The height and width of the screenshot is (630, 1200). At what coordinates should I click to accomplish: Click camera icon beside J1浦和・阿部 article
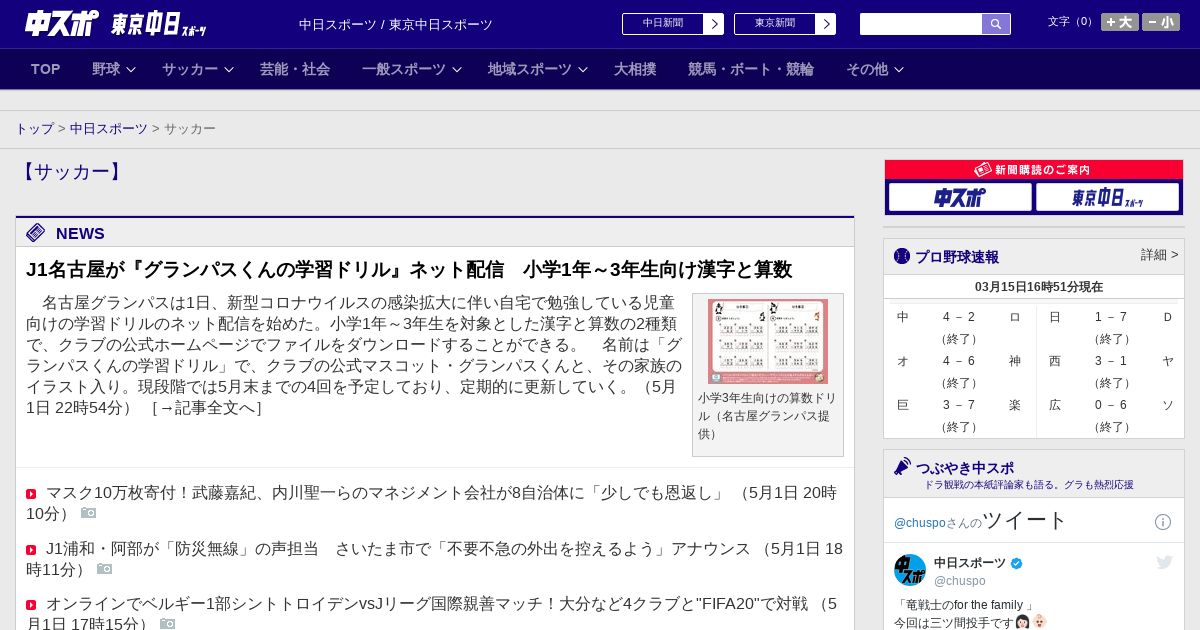tap(105, 569)
